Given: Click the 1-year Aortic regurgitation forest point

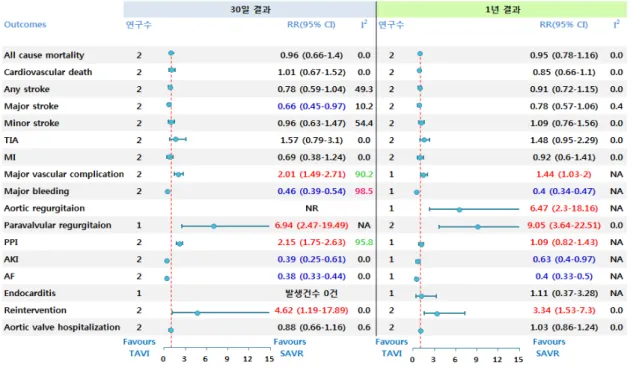Looking at the screenshot, I should (x=459, y=209).
